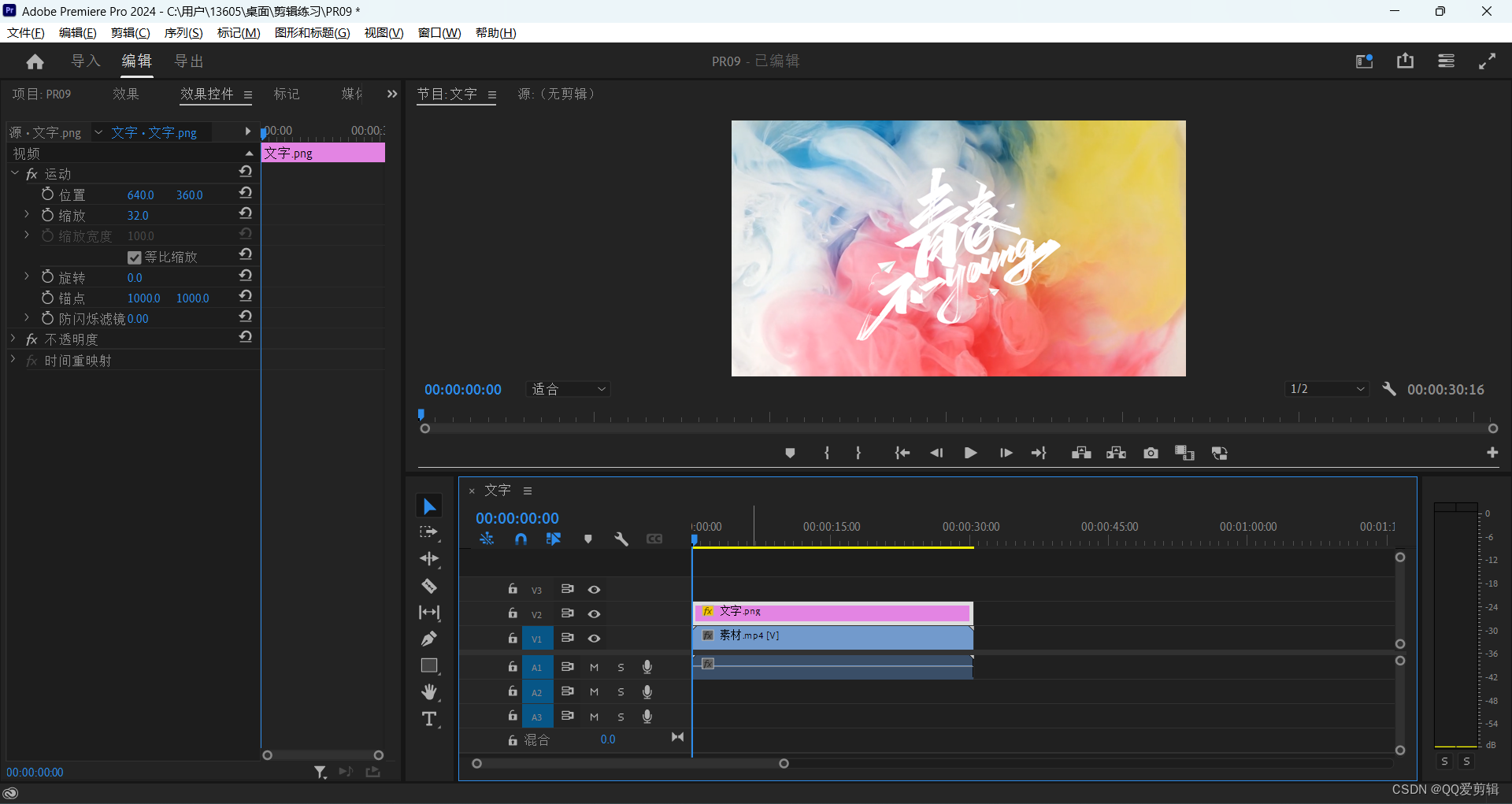Click the Home icon
Image resolution: width=1512 pixels, height=804 pixels.
pyautogui.click(x=35, y=61)
